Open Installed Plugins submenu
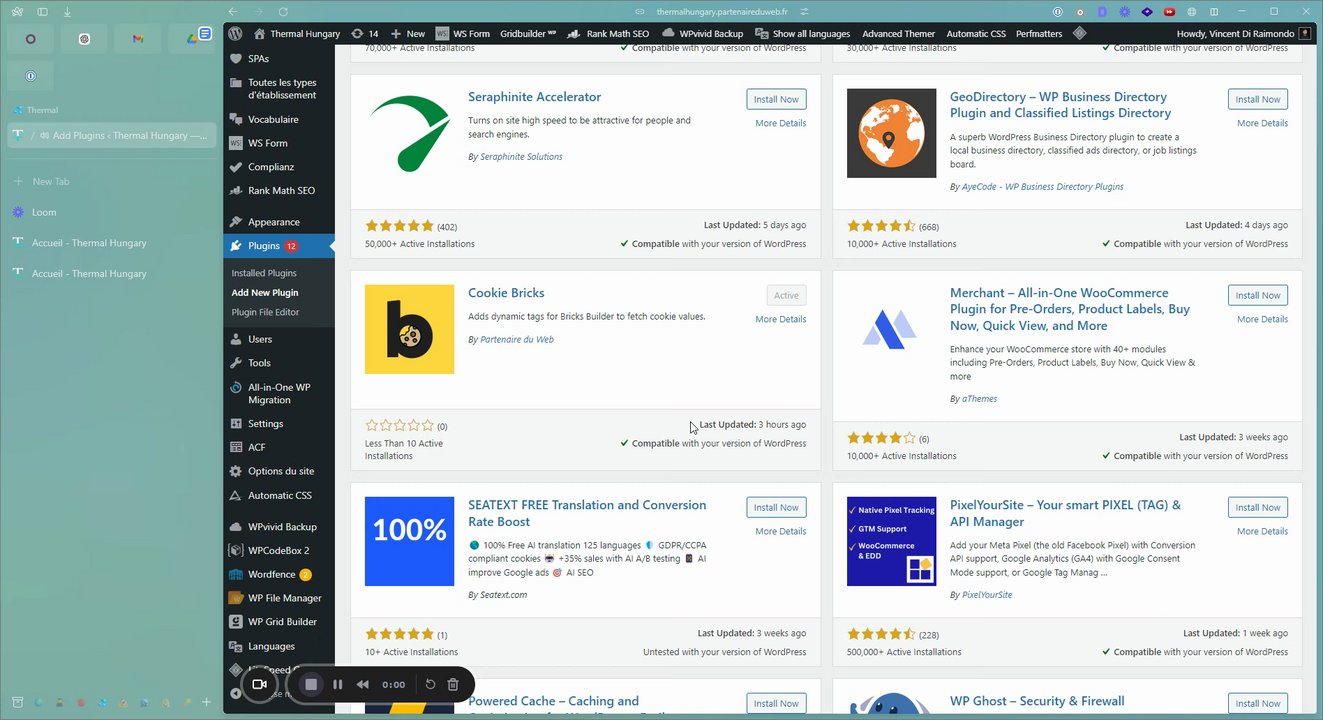Screen dimensions: 1323x720 pyautogui.click(x=264, y=273)
